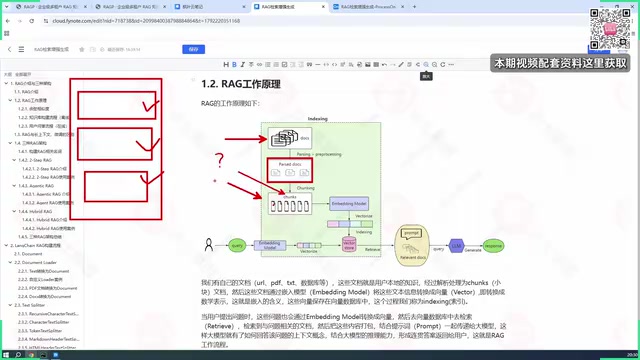This screenshot has height=360, width=640.
Task: Open outline item 1.4.2.1. 2-Step RAG介绍
Action: [44, 169]
